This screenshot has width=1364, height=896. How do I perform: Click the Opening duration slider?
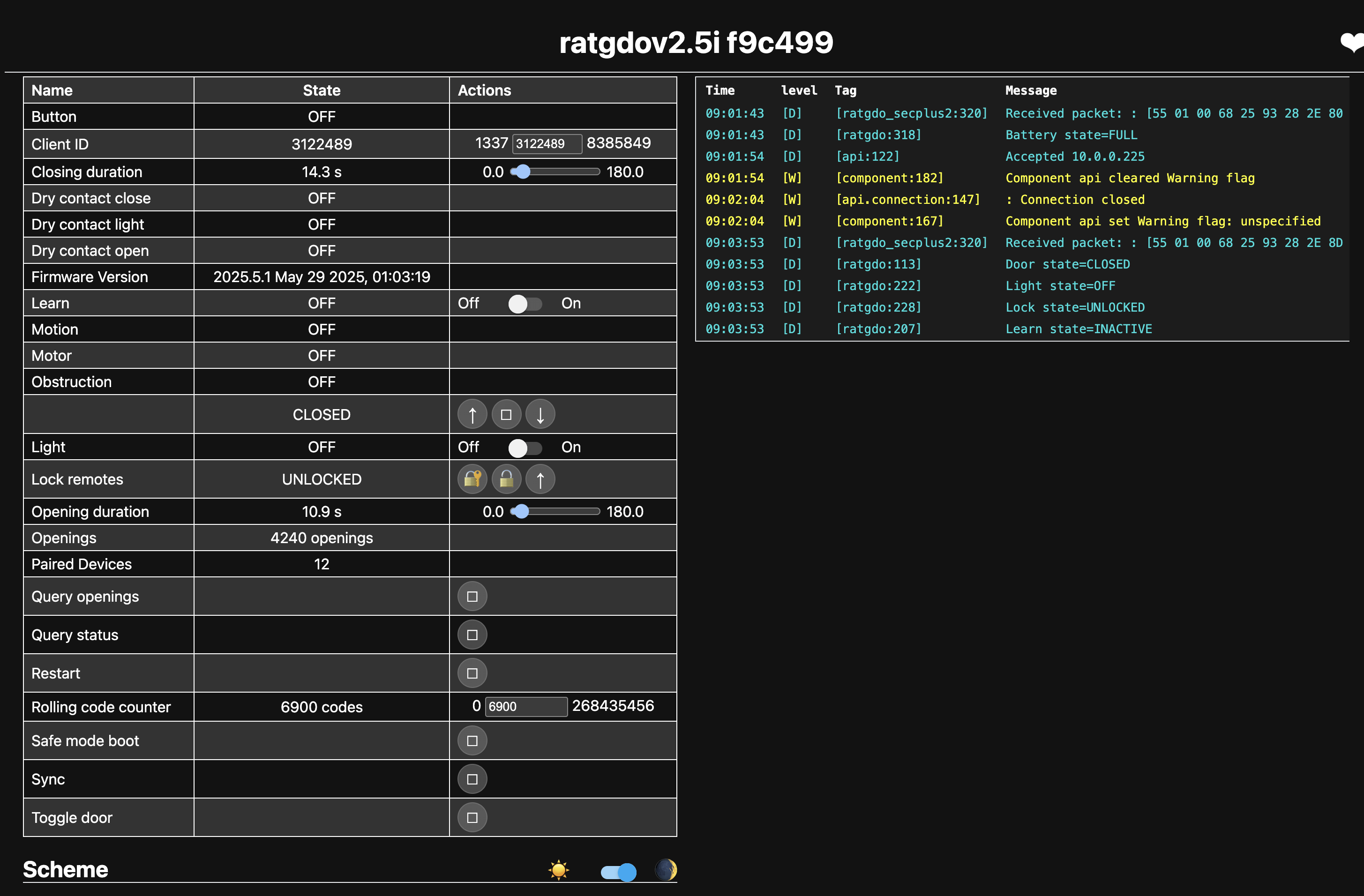point(555,512)
